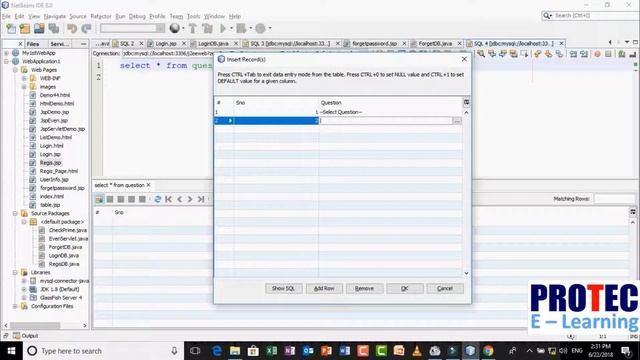Click the New File toolbar icon
Image resolution: width=640 pixels, height=360 pixels.
tap(11, 28)
